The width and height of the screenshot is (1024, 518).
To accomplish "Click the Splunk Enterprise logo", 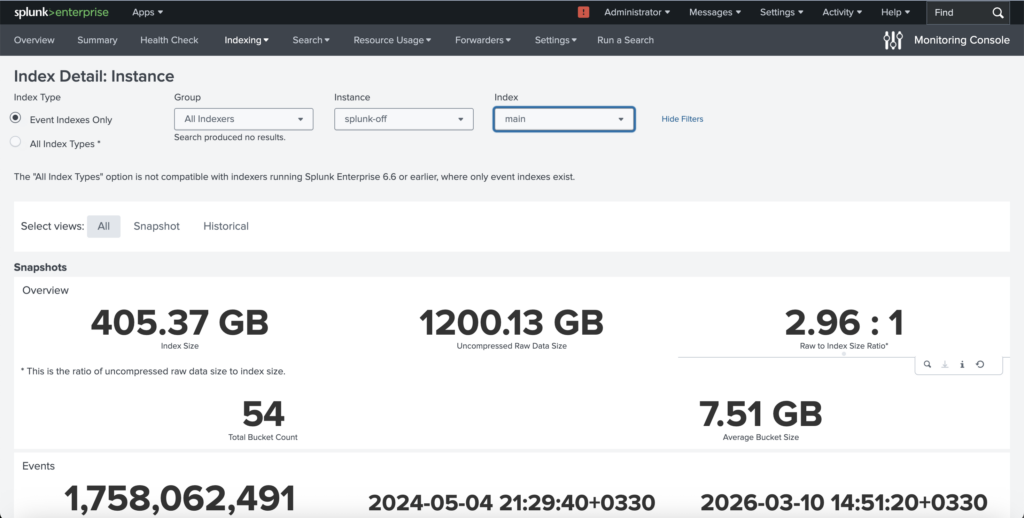I will click(x=61, y=12).
